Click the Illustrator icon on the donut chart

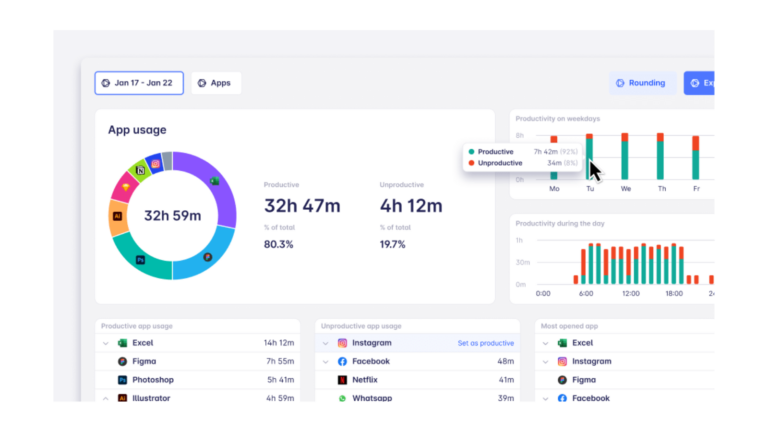(118, 216)
